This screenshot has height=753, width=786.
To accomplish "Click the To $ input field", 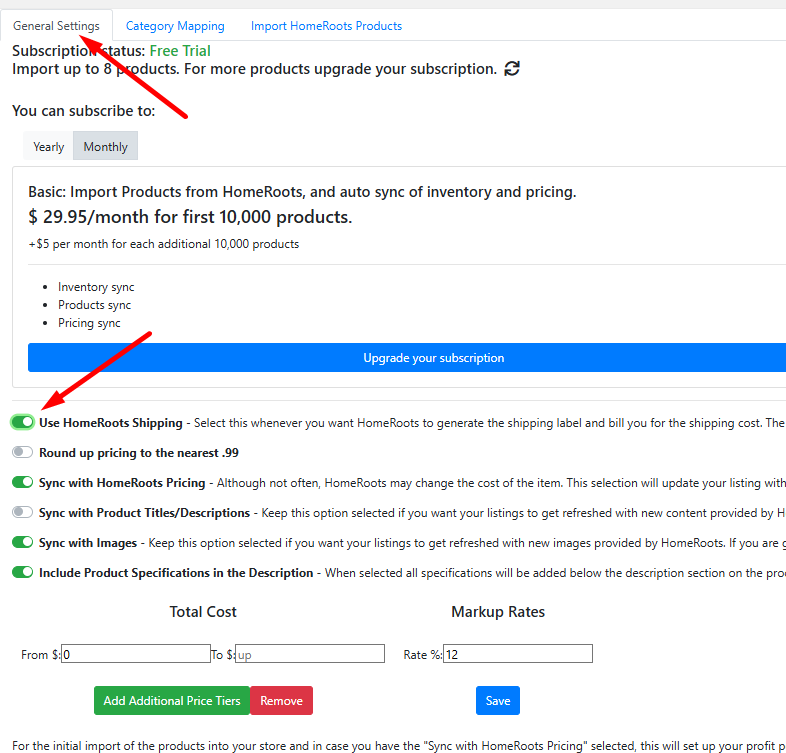I will click(310, 654).
